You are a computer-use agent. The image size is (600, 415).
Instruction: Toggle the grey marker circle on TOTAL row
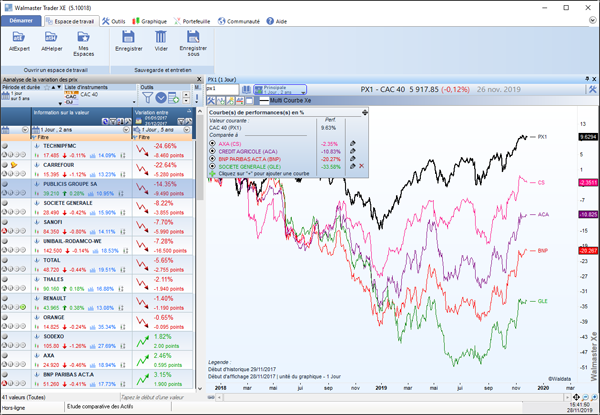coord(5,260)
